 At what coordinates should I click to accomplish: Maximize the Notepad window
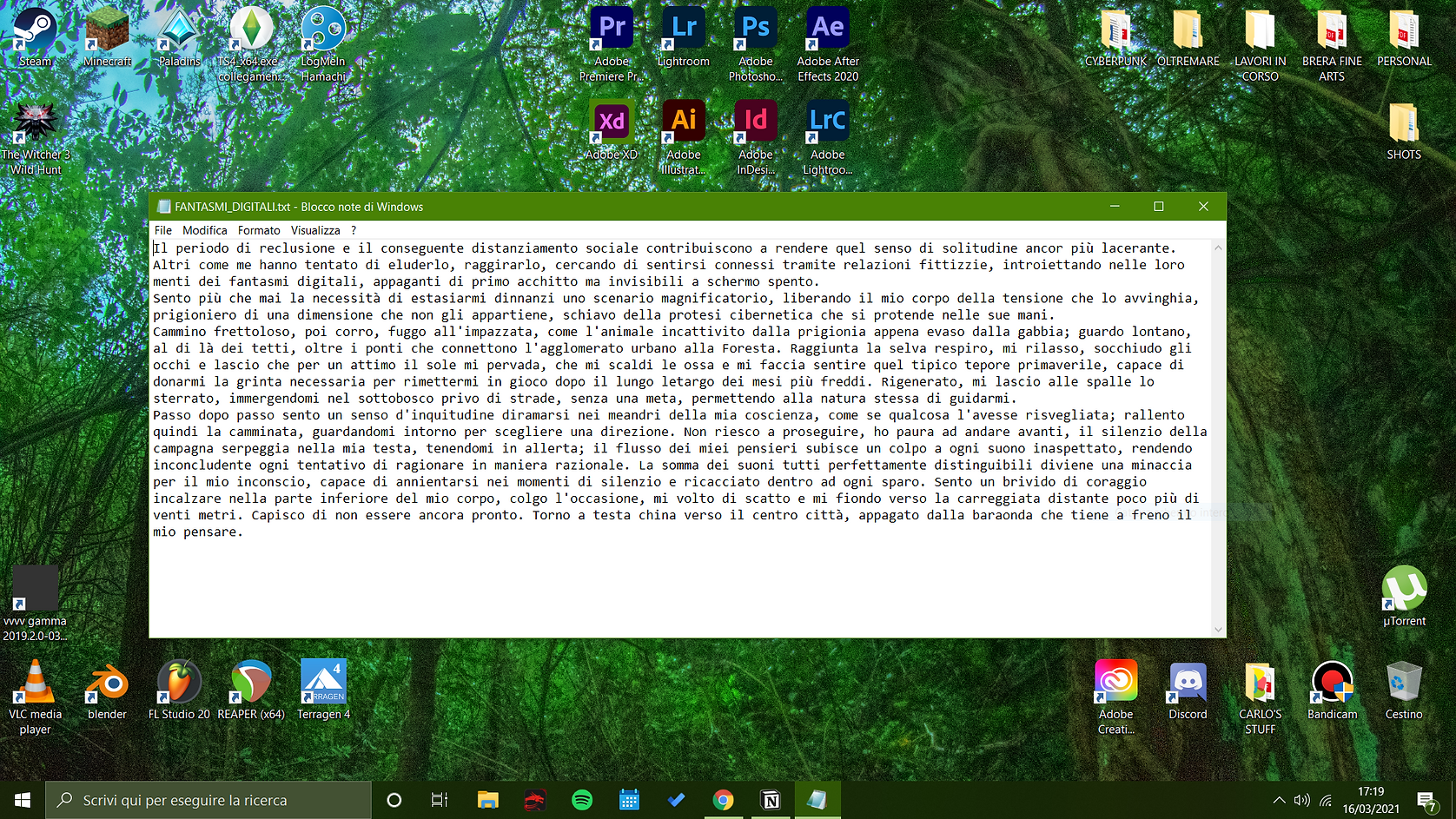tap(1158, 207)
